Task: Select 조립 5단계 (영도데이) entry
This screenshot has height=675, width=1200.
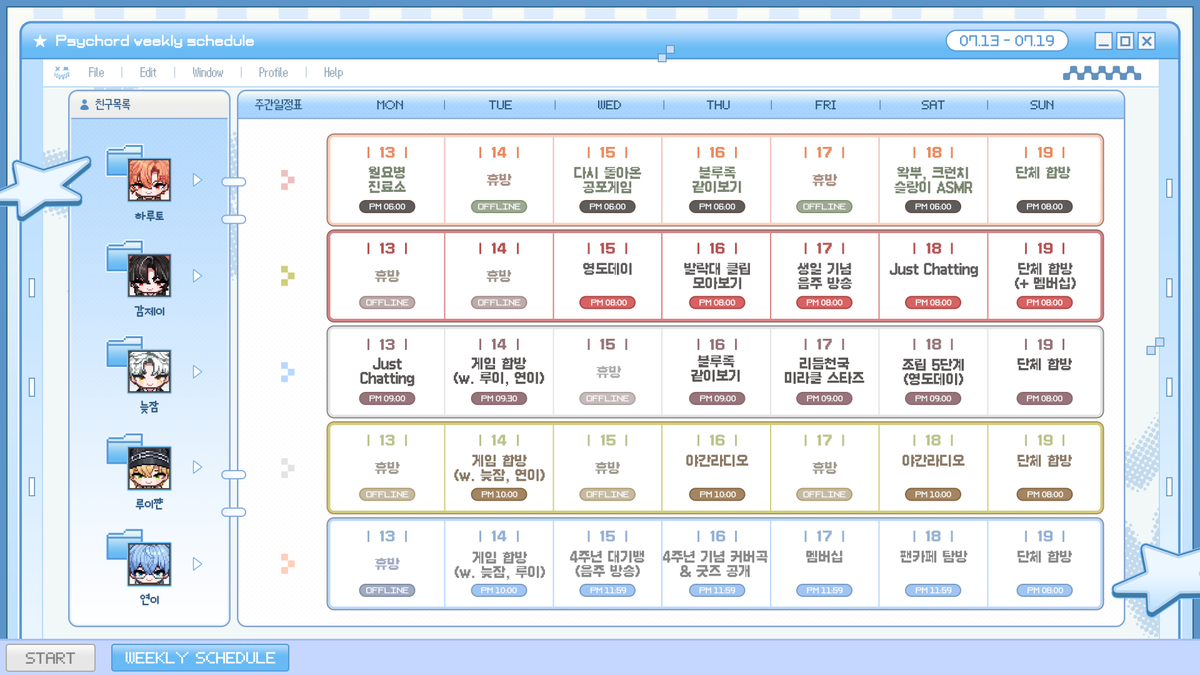Action: [934, 372]
